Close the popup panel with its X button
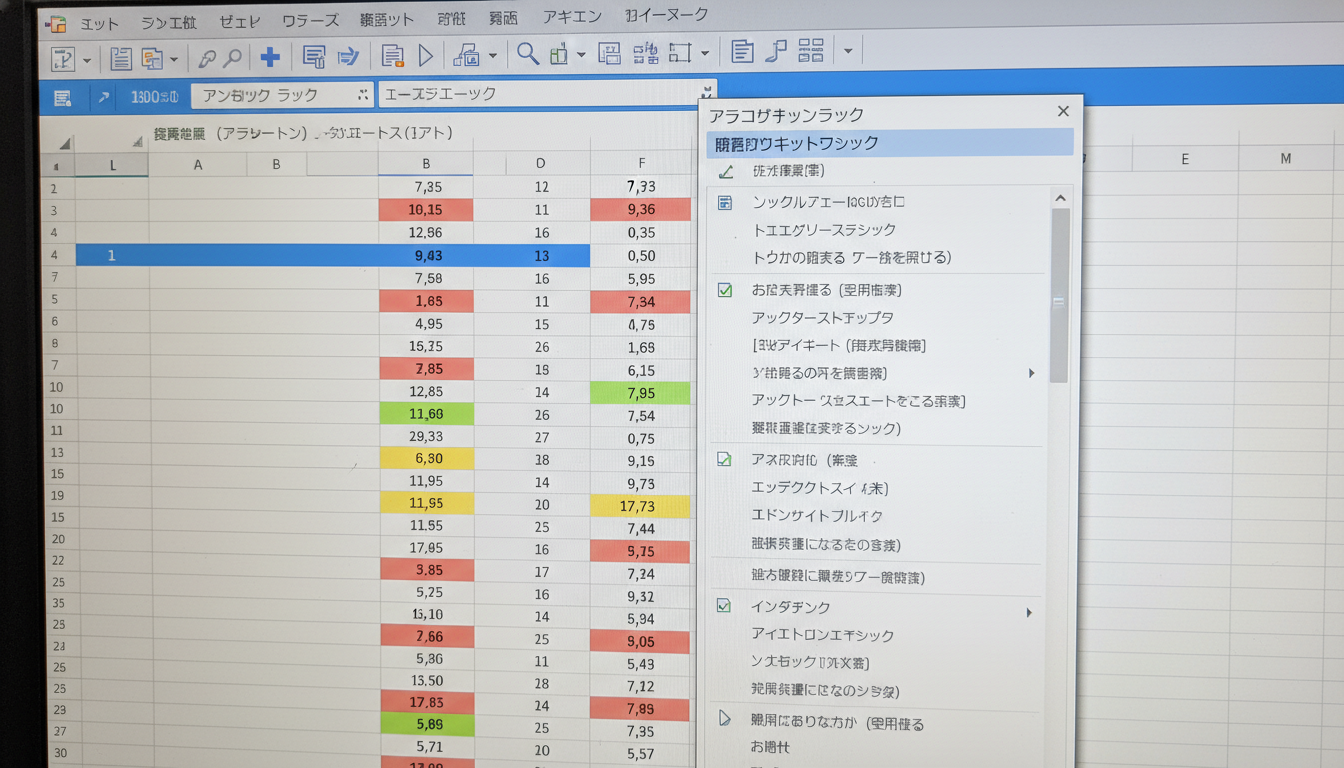Image resolution: width=1344 pixels, height=768 pixels. [1063, 111]
